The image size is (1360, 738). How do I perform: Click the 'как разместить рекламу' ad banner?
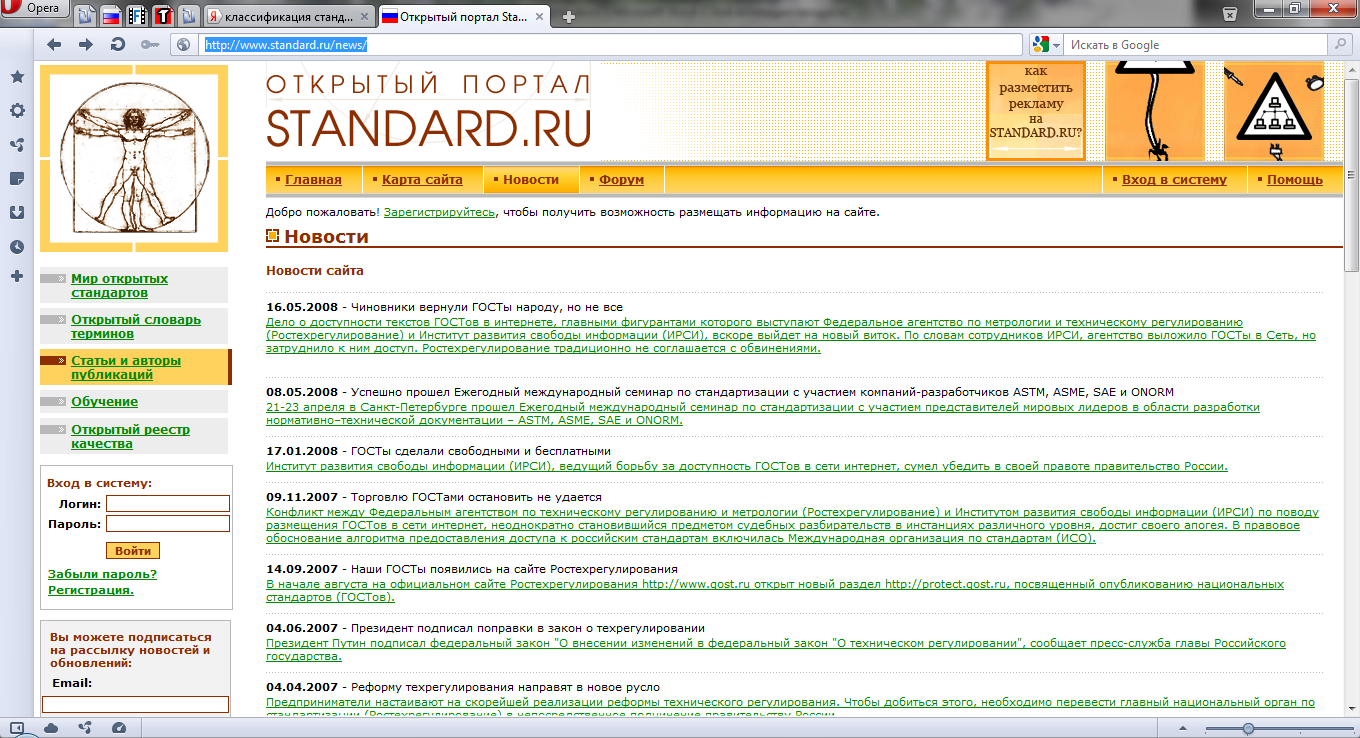1035,110
